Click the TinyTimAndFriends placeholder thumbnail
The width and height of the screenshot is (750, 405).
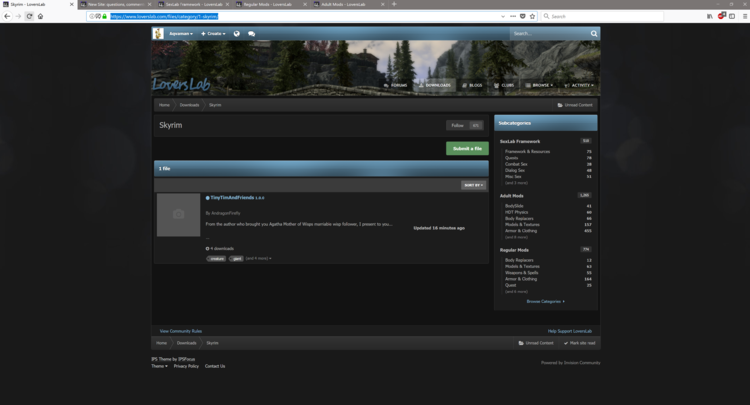click(178, 215)
